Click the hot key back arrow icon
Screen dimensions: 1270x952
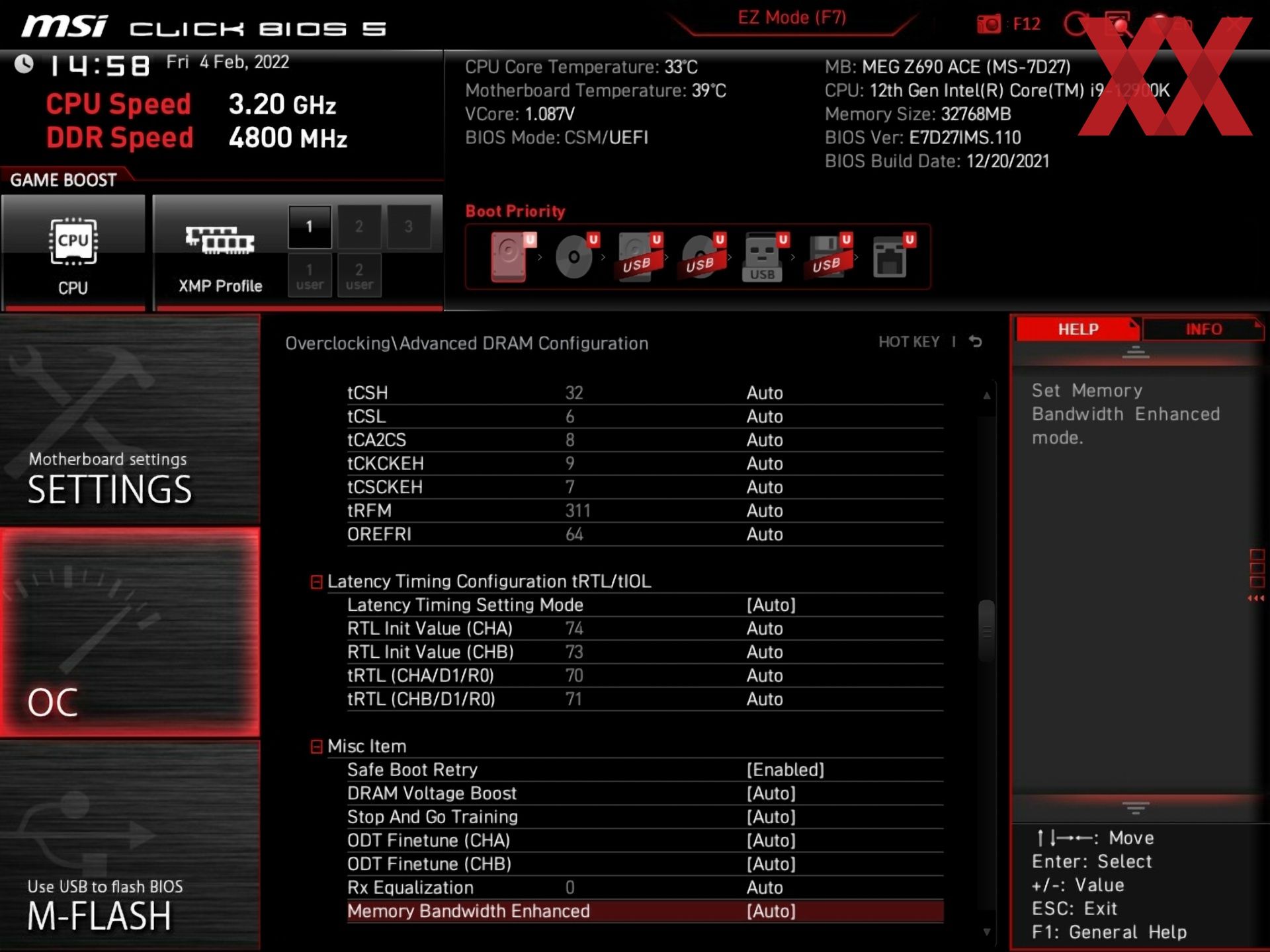[976, 342]
